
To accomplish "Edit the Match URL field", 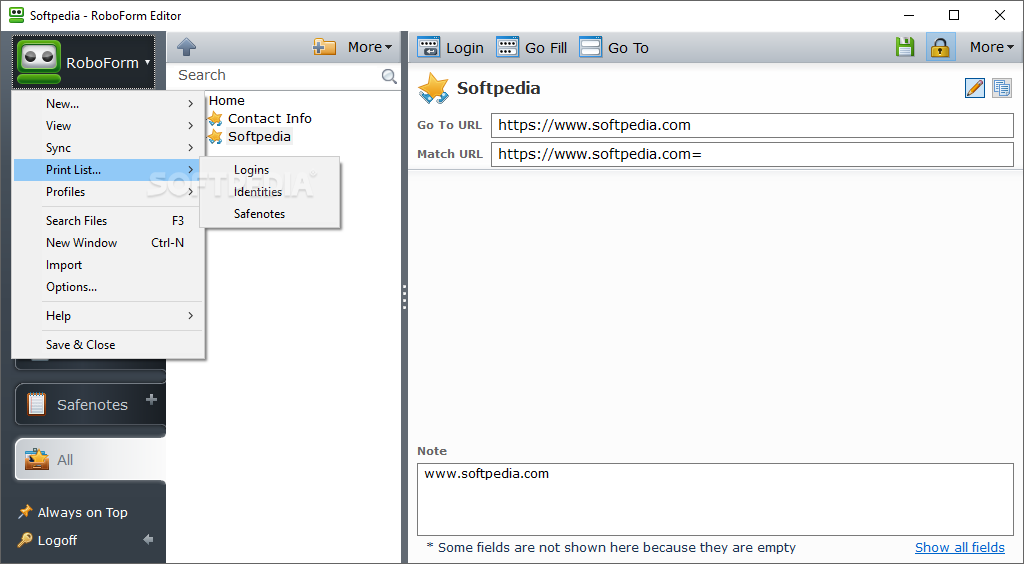I will (x=752, y=154).
